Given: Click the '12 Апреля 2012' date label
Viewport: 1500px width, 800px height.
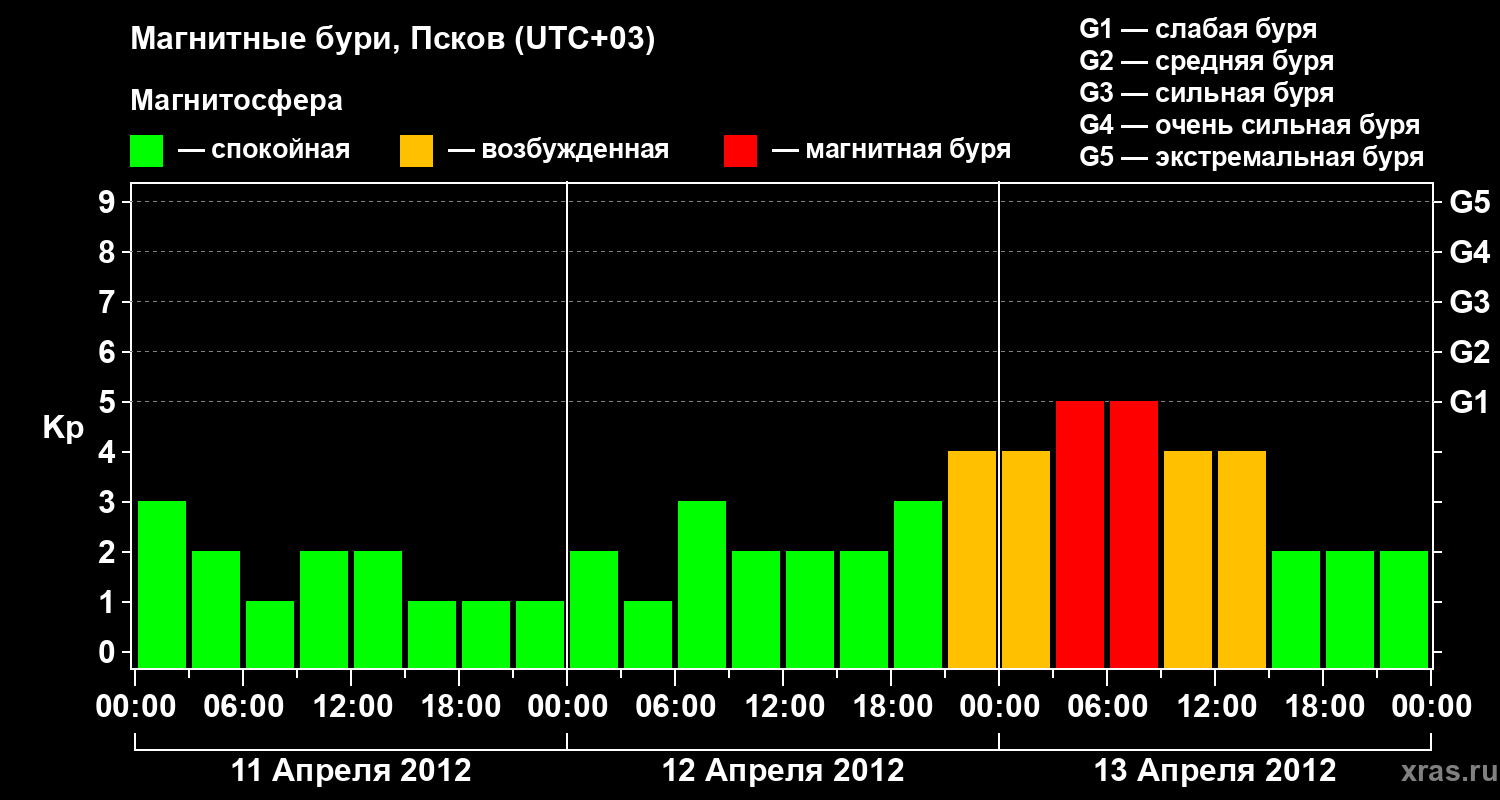Looking at the screenshot, I should (x=783, y=771).
